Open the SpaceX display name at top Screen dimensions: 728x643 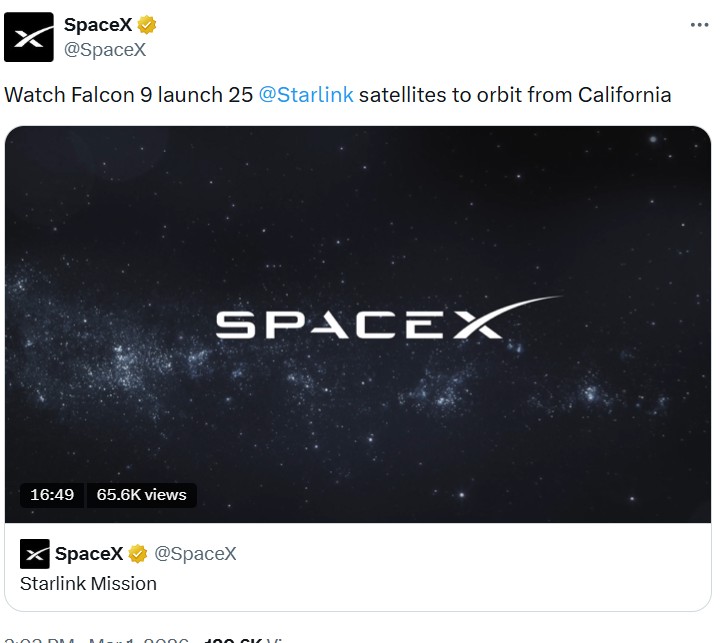point(98,26)
